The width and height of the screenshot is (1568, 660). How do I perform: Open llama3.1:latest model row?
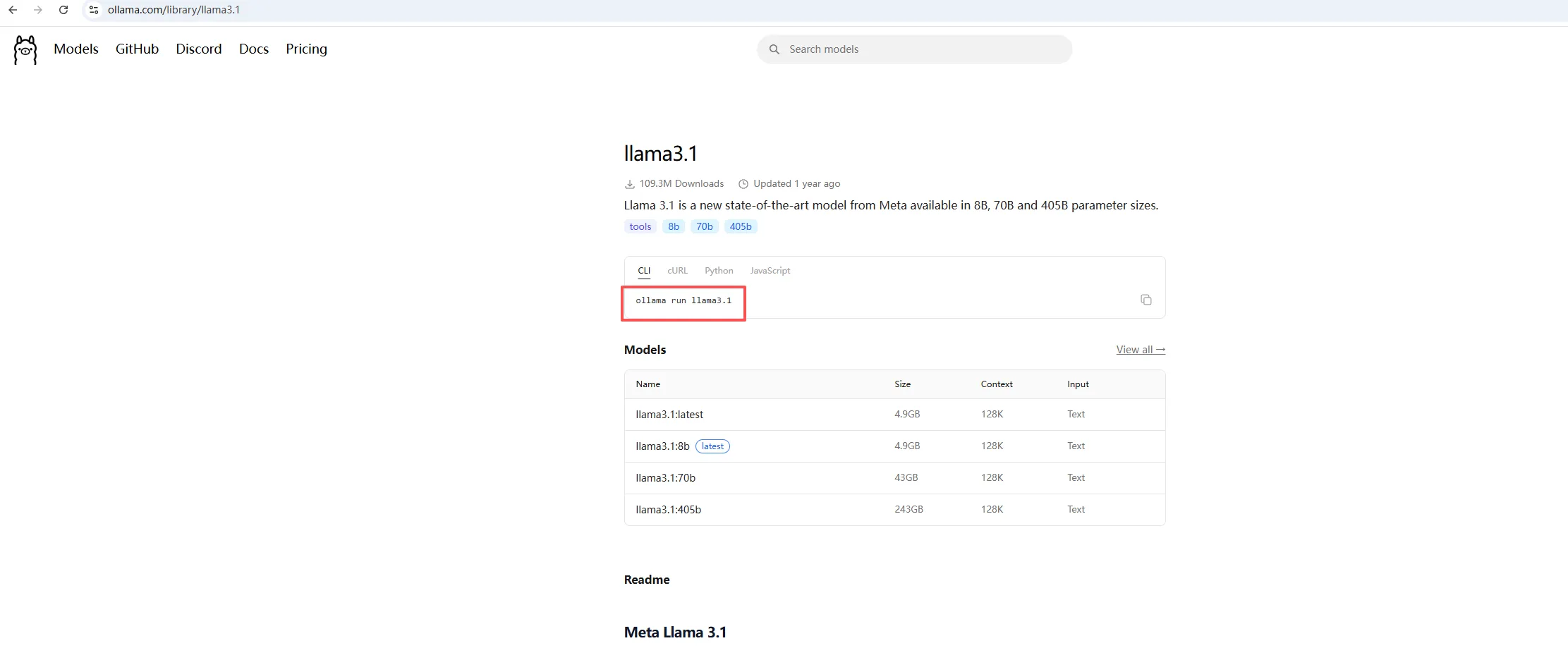coord(894,415)
